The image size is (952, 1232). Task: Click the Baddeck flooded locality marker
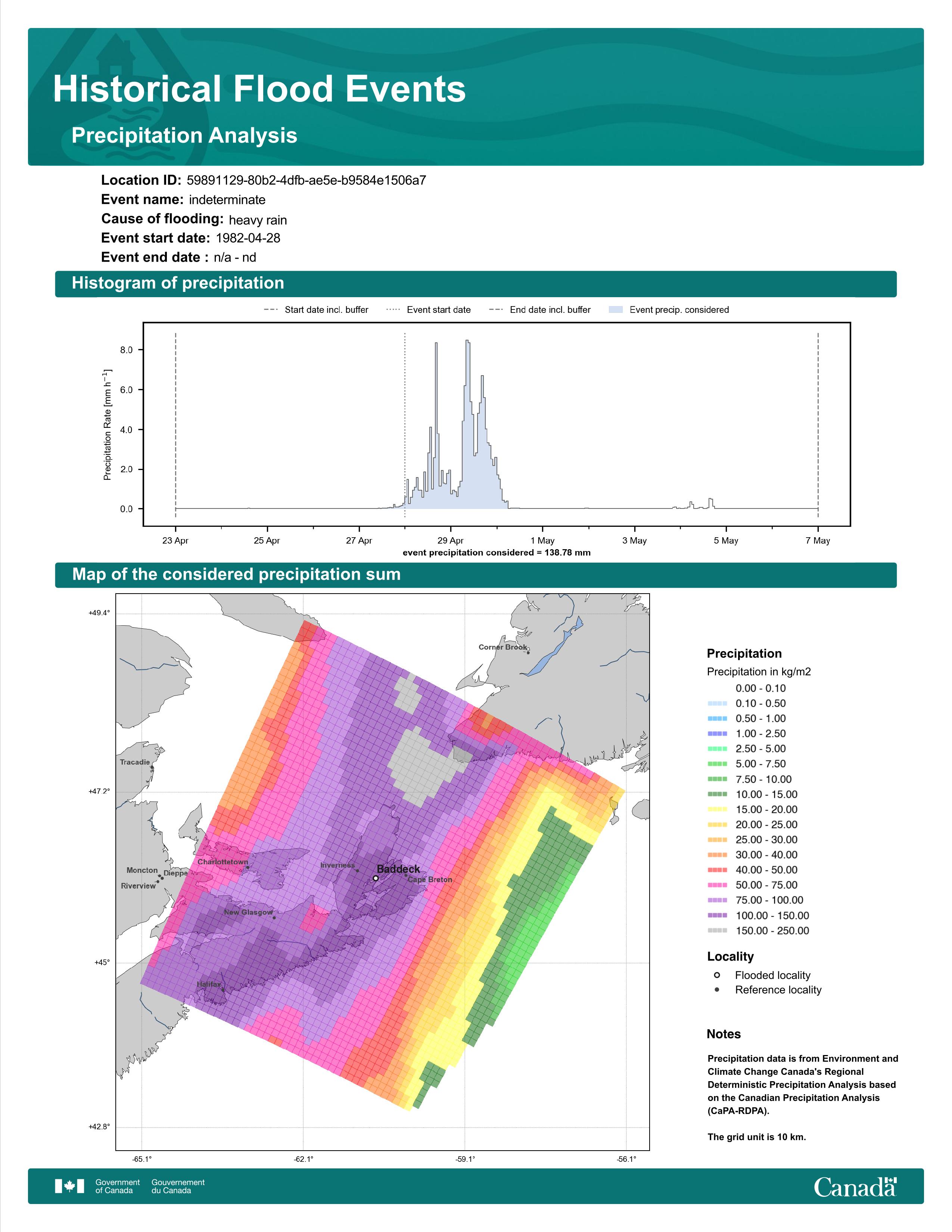[376, 878]
